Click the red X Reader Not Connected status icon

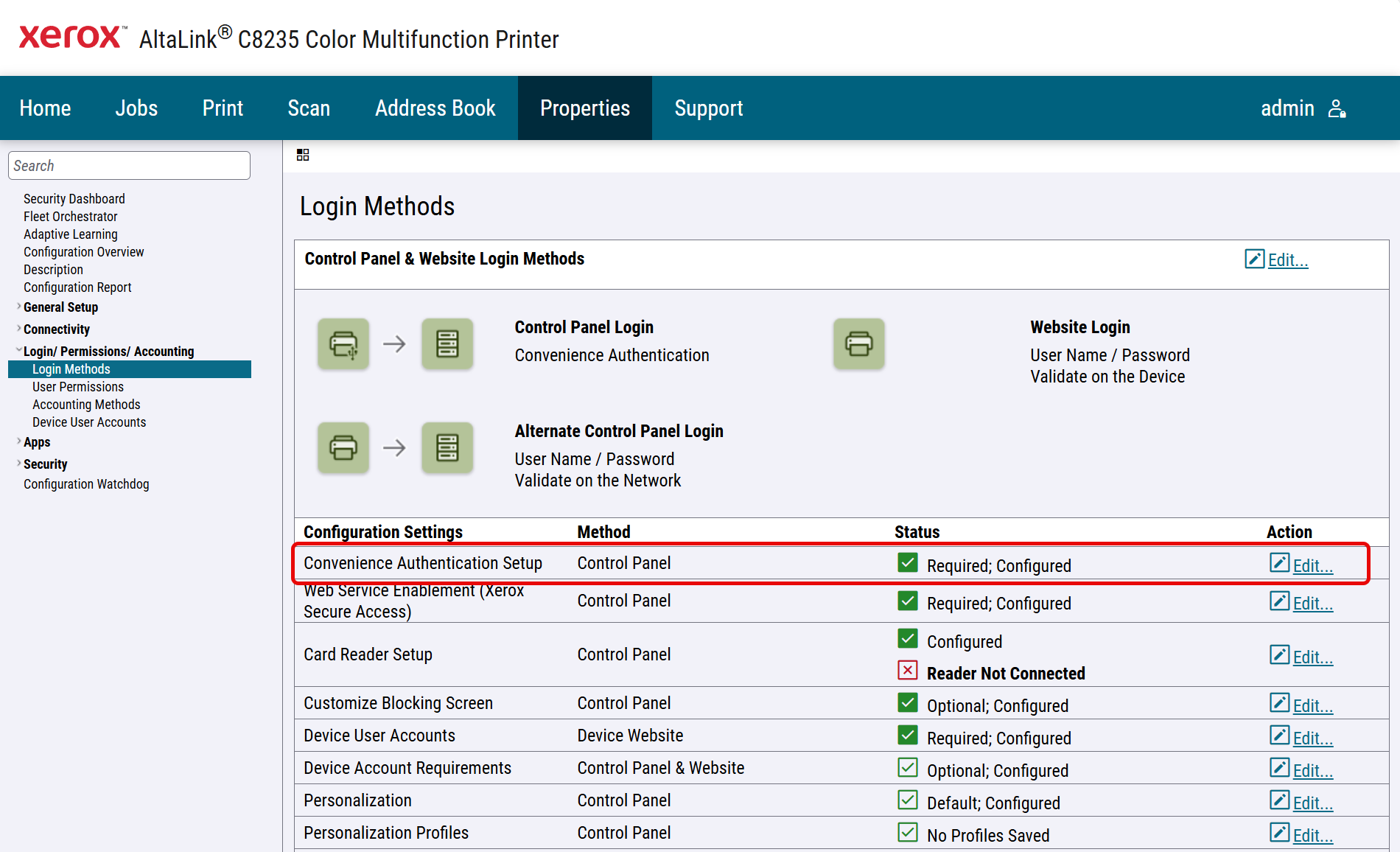pyautogui.click(x=907, y=671)
